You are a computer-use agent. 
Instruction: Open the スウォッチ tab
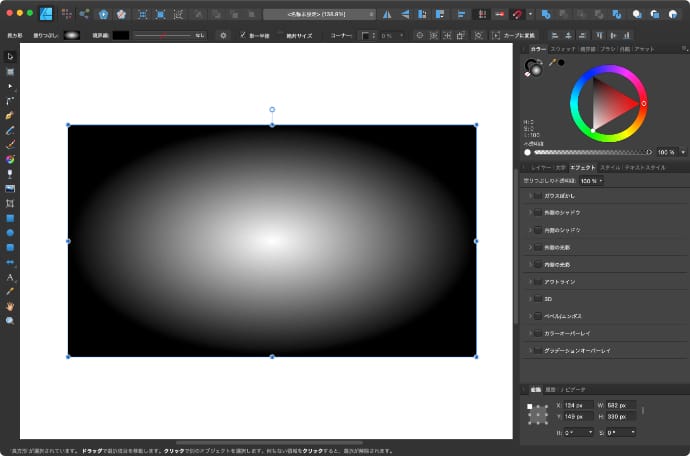[563, 48]
